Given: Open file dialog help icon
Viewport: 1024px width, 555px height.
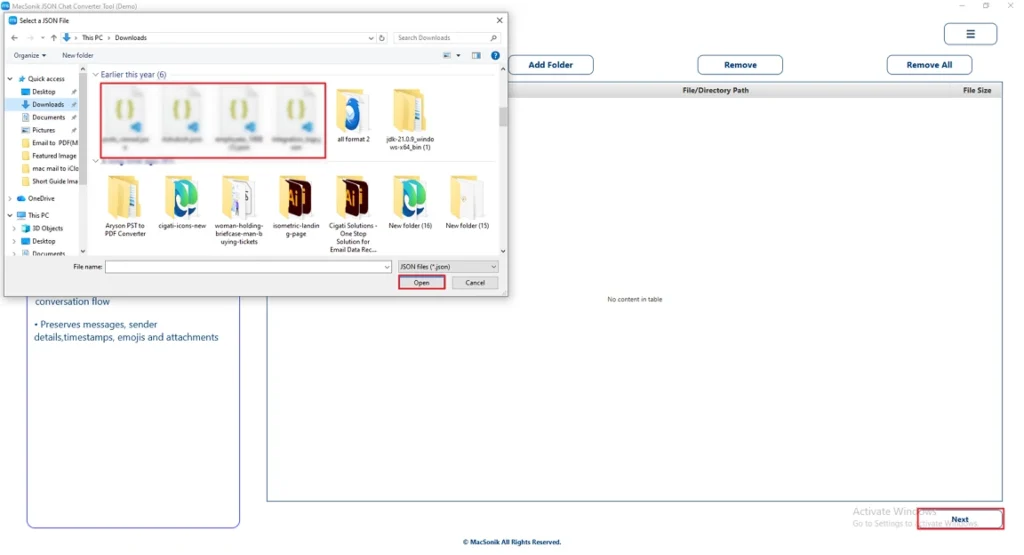Looking at the screenshot, I should (x=495, y=56).
